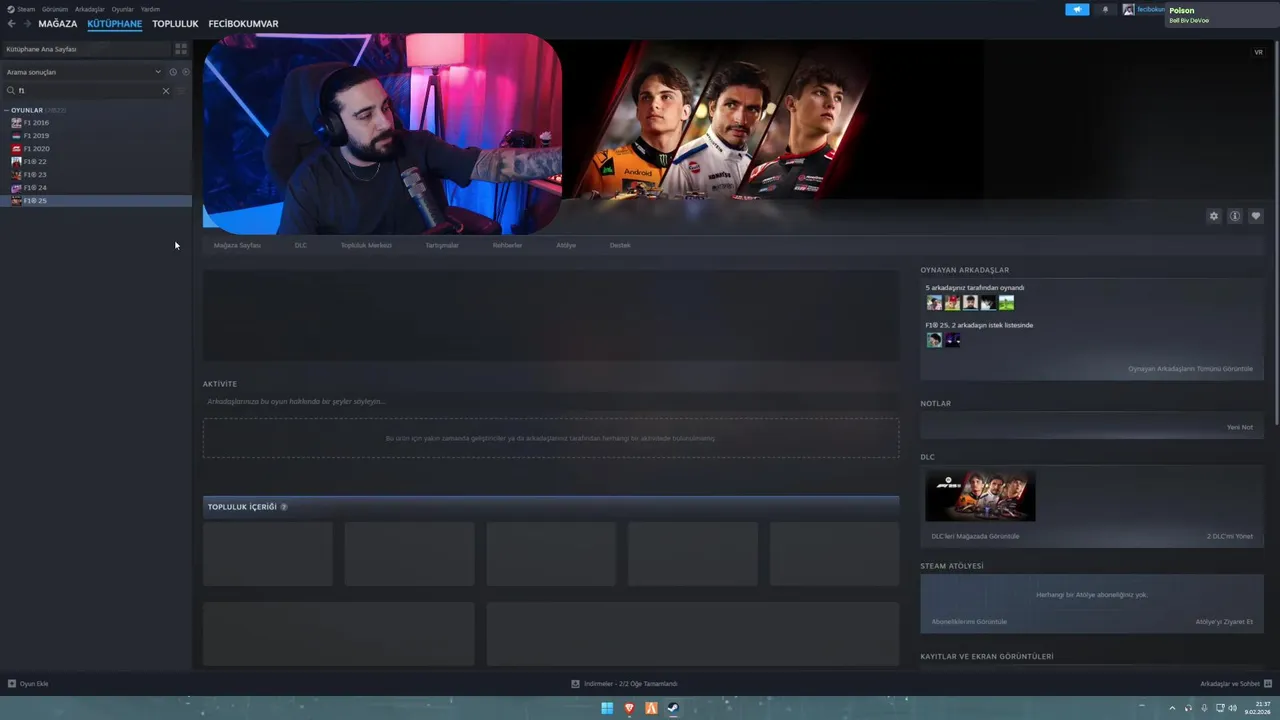Click first friend avatar who played
Viewport: 1280px width, 720px height.
pyautogui.click(x=934, y=302)
